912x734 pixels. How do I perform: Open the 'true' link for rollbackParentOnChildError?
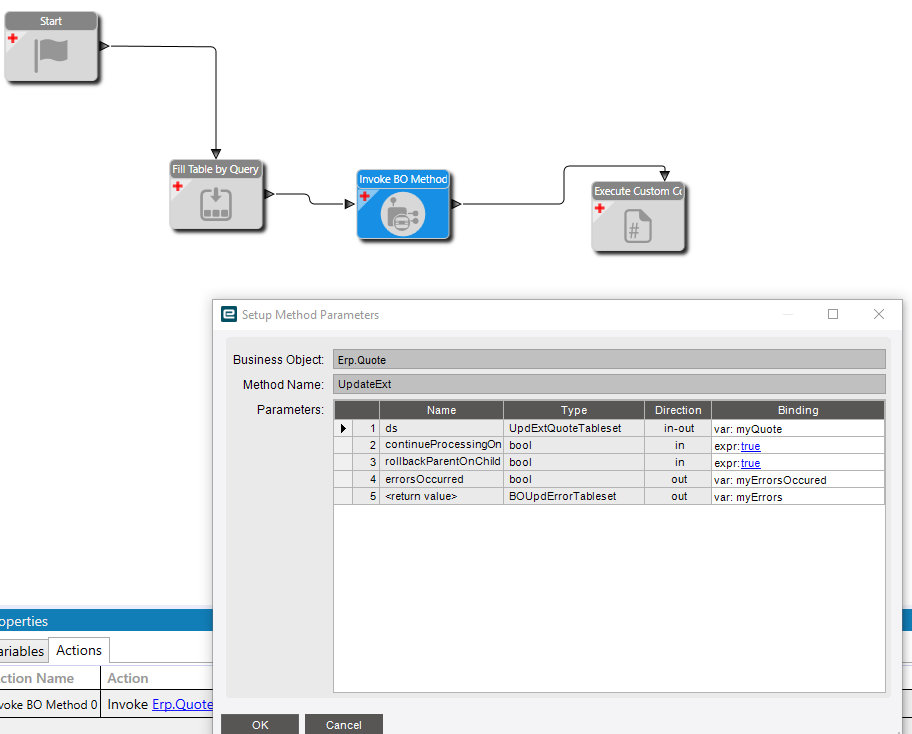pyautogui.click(x=750, y=463)
